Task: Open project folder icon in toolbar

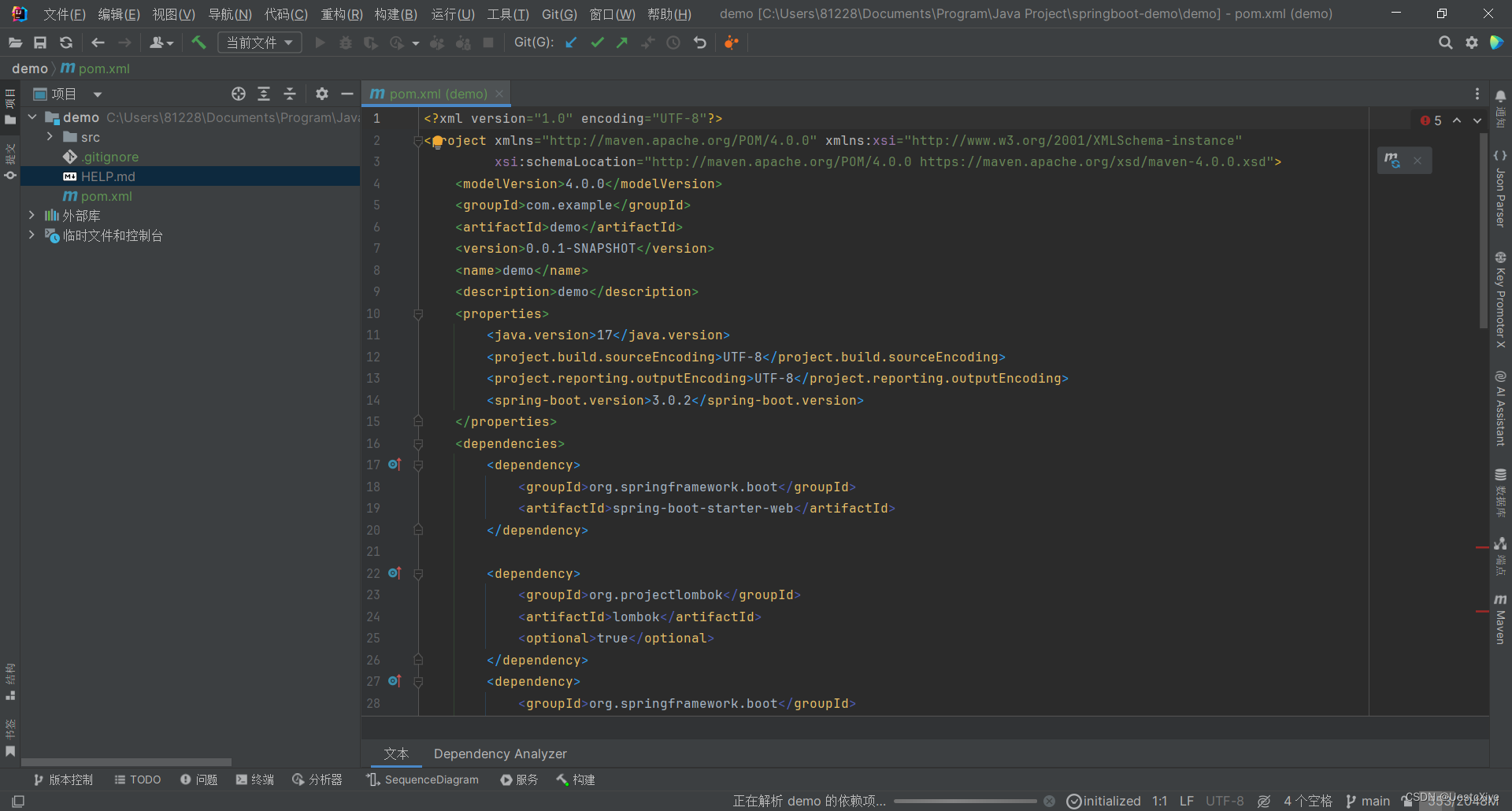Action: pos(15,43)
